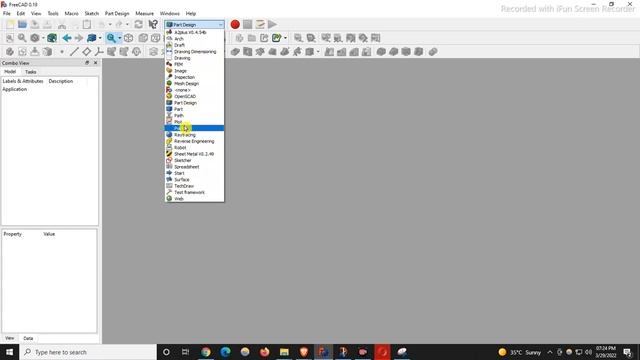
Task: Click the Stop macro recording square
Action: coord(247,24)
